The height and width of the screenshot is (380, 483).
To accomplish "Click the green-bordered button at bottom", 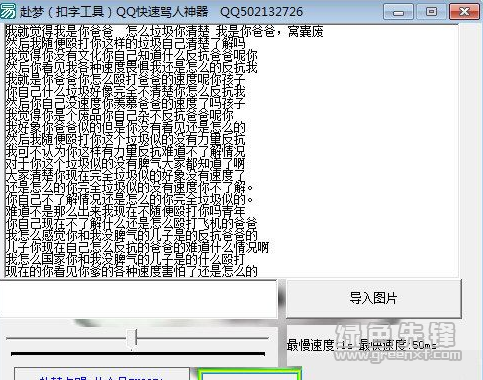I will click(x=250, y=374).
